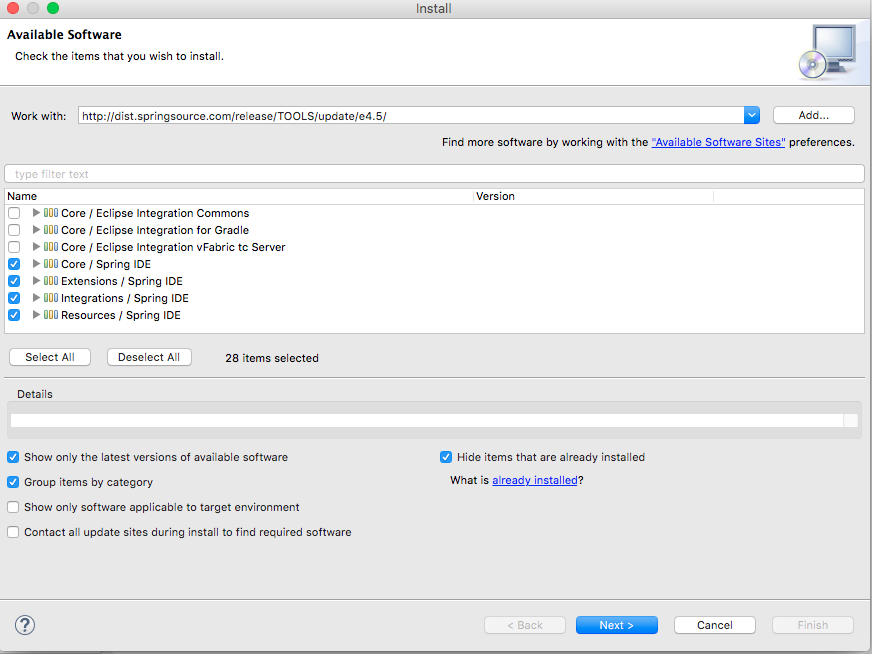Click the category icon for Core / Eclipse Integration vFabric tc Server

51,247
